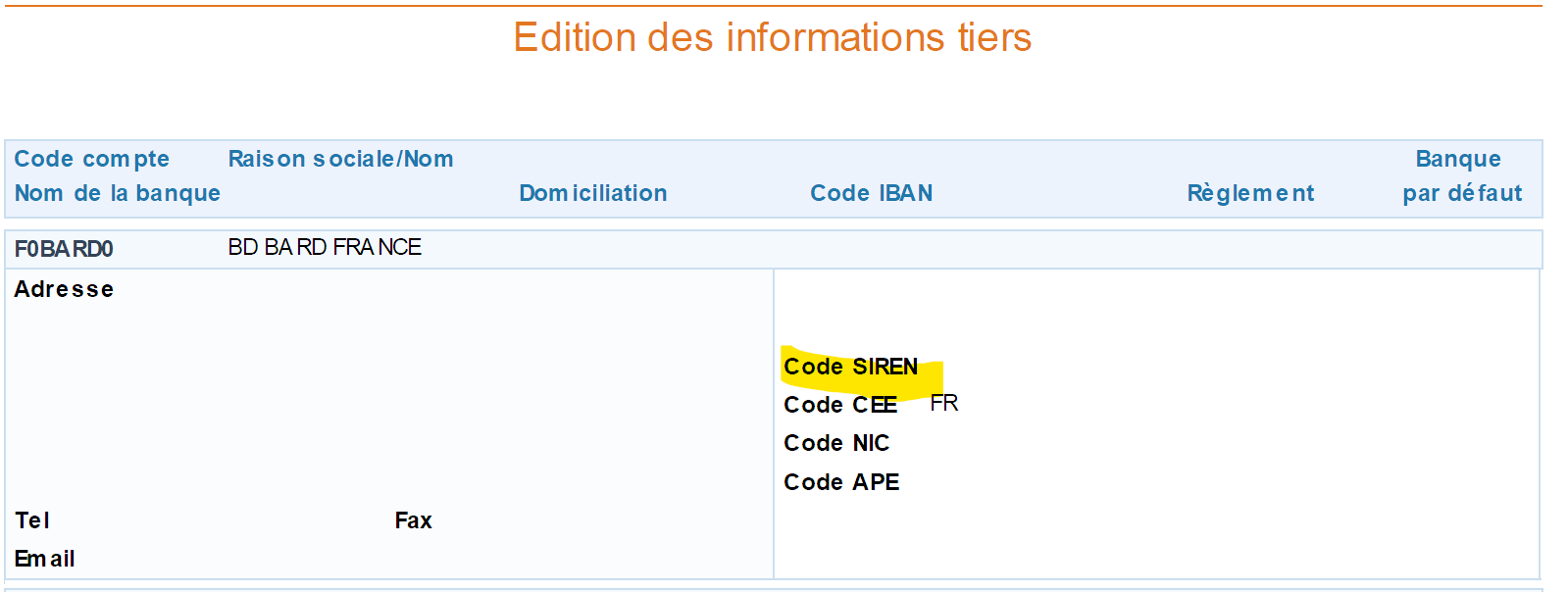Select the 'Règlement' column header
1568x592 pixels.
(x=1250, y=193)
